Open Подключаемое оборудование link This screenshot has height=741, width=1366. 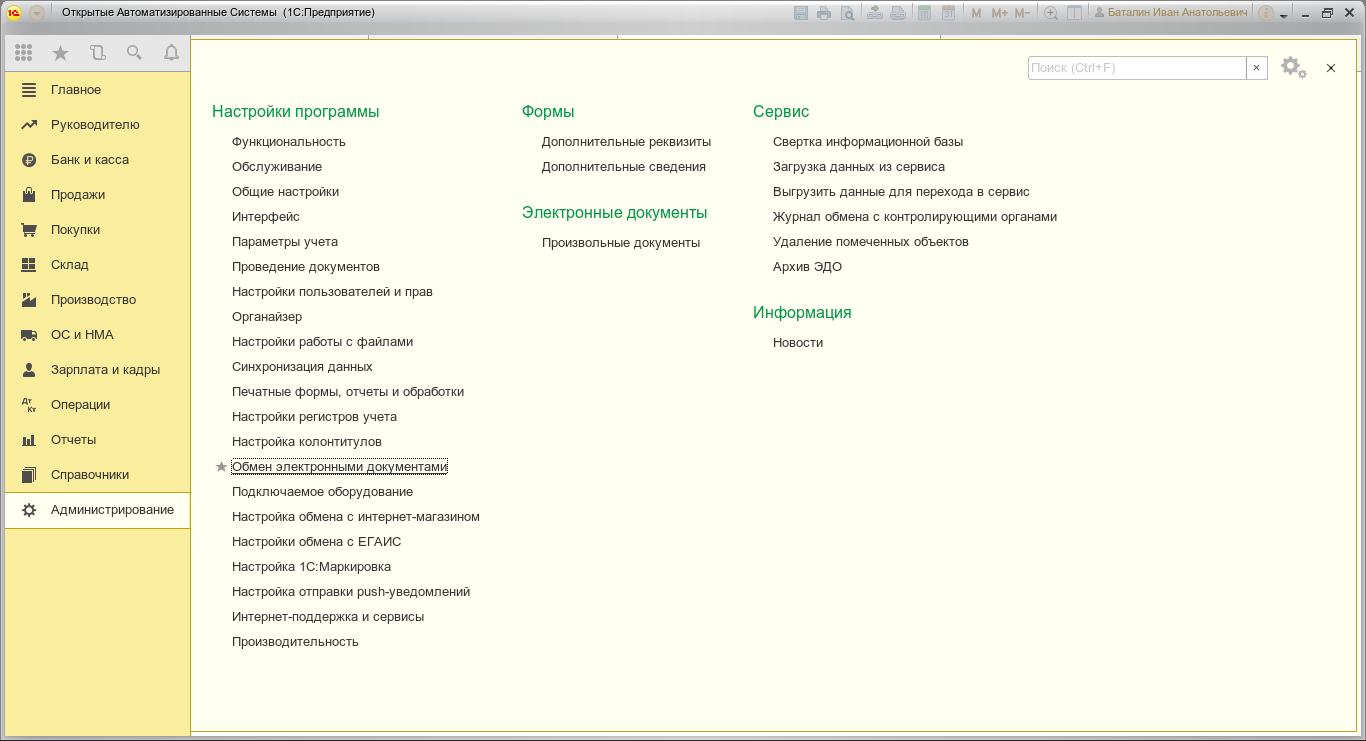[322, 492]
